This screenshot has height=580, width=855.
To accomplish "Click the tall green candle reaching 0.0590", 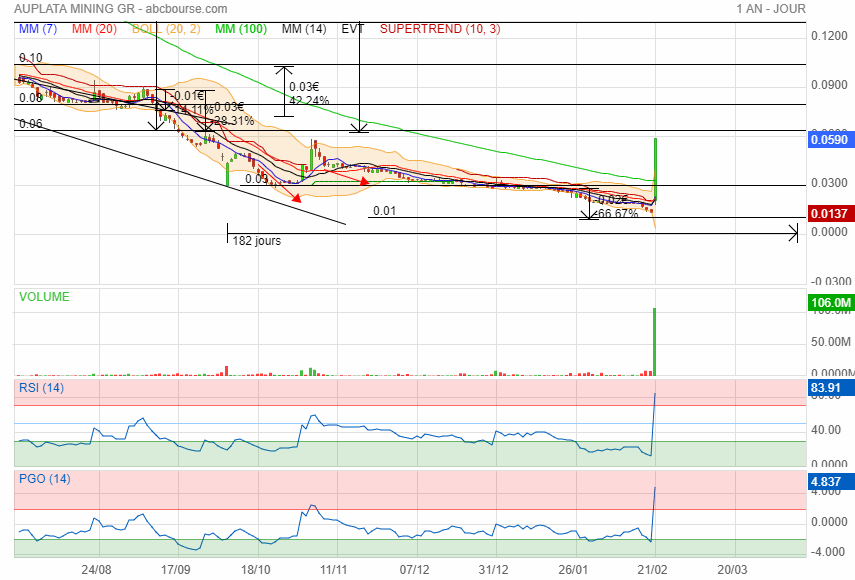I will point(655,169).
